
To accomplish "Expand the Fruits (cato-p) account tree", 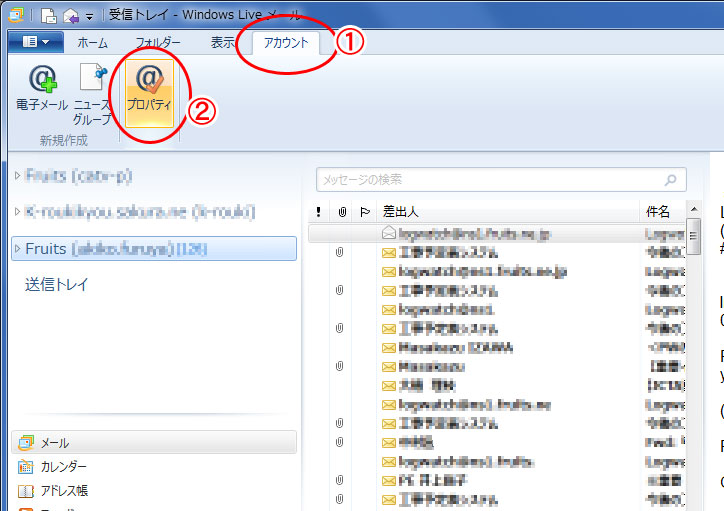I will pos(17,176).
